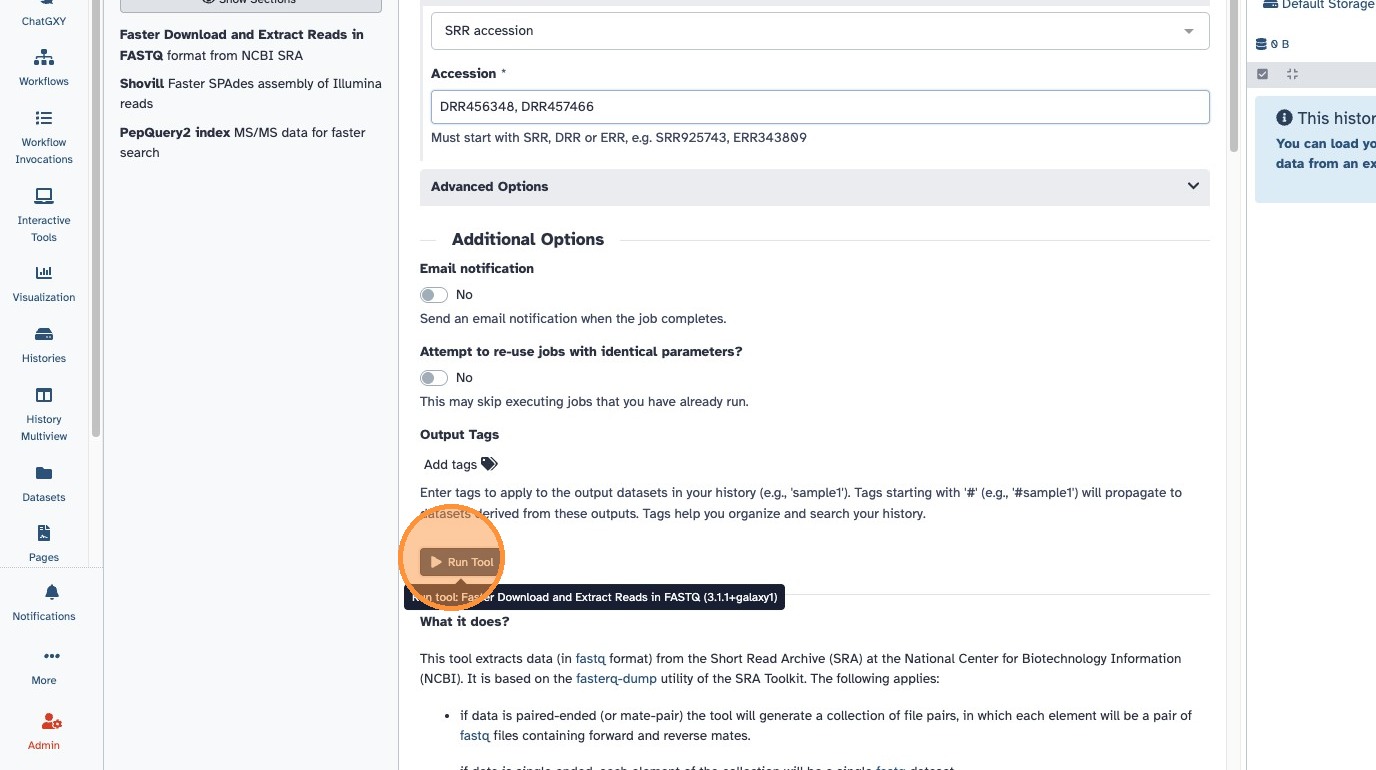This screenshot has height=770, width=1376.
Task: Click the Accession input field
Action: pos(820,107)
